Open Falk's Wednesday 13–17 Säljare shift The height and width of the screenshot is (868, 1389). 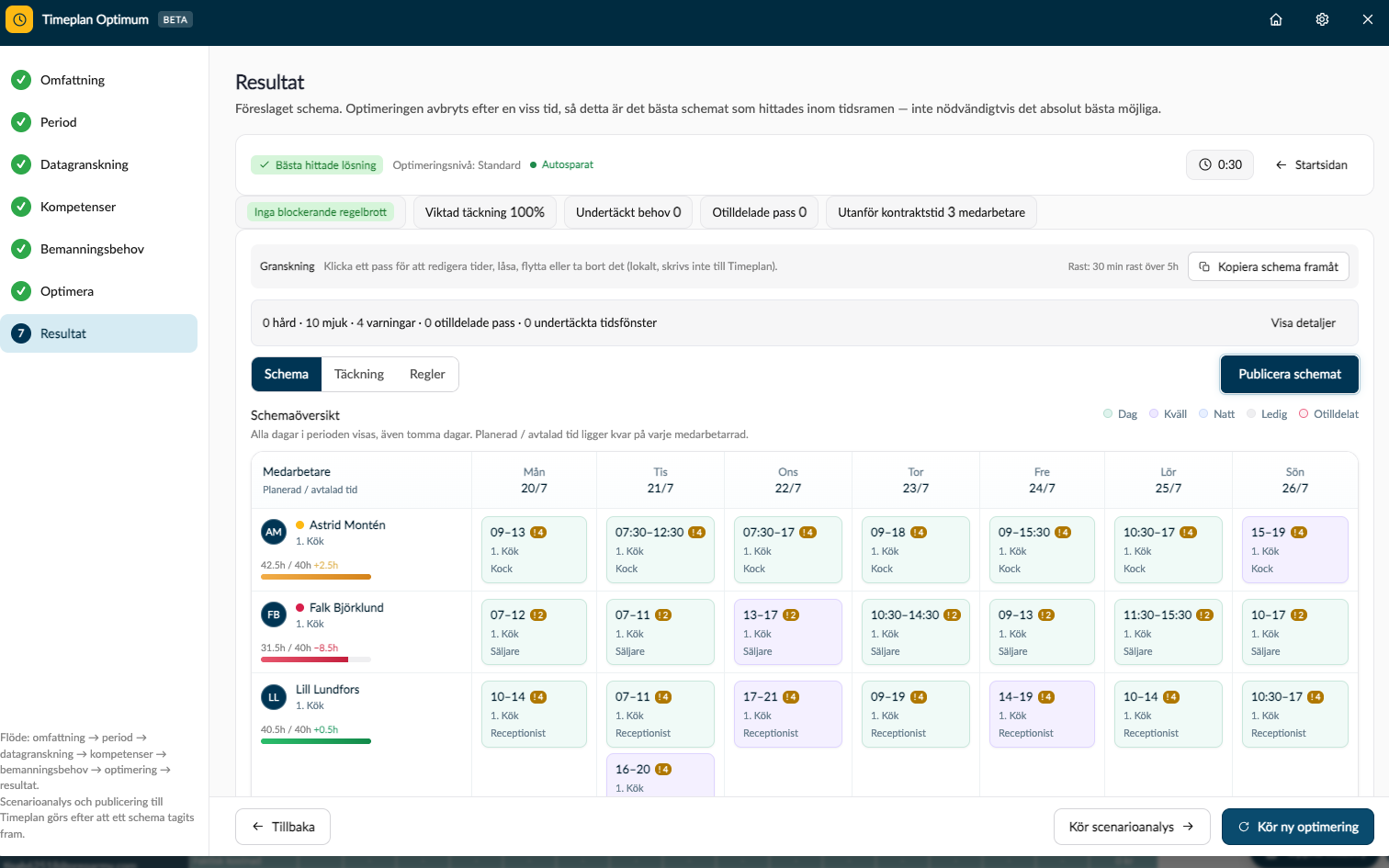788,632
